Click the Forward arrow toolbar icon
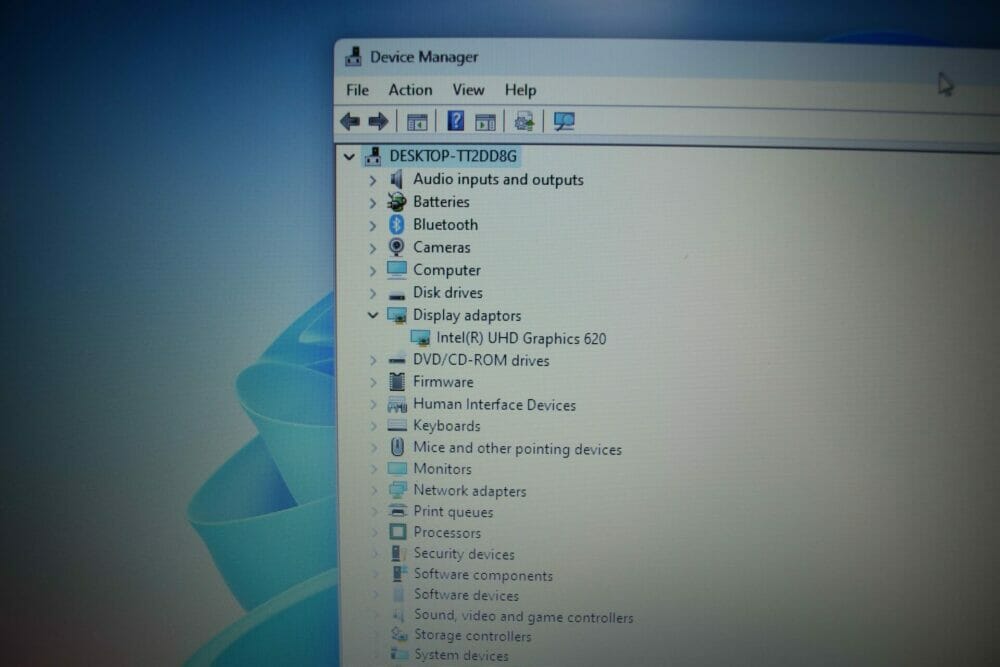Image resolution: width=1000 pixels, height=667 pixels. [378, 121]
